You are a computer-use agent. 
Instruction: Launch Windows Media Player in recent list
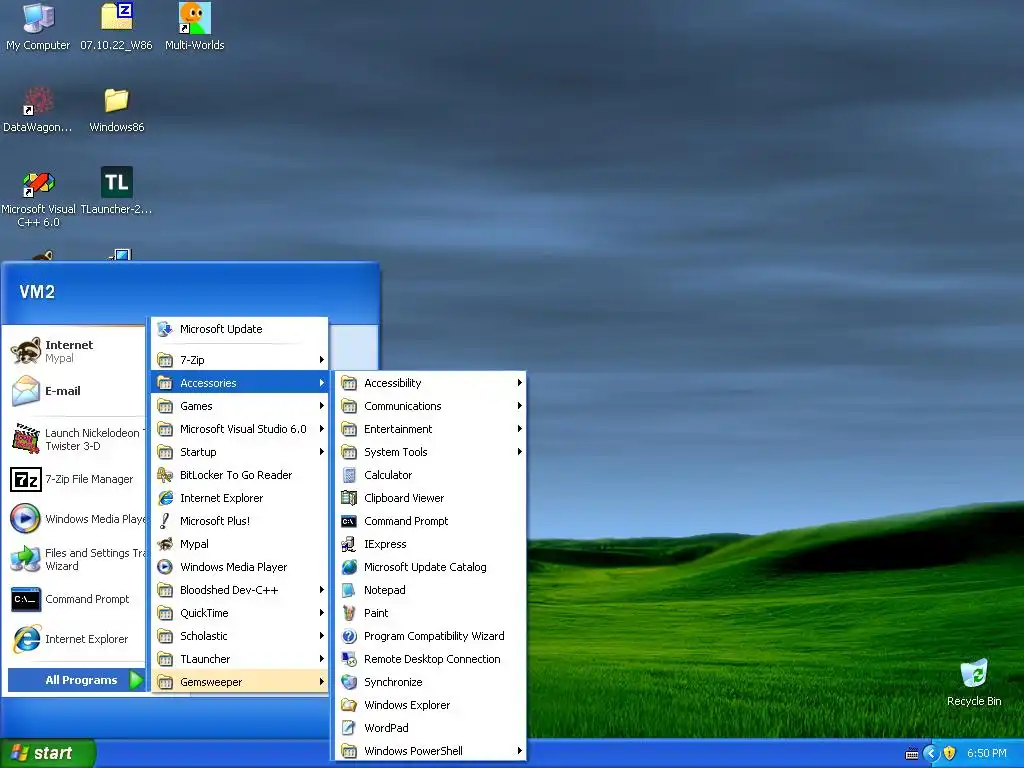(x=75, y=519)
